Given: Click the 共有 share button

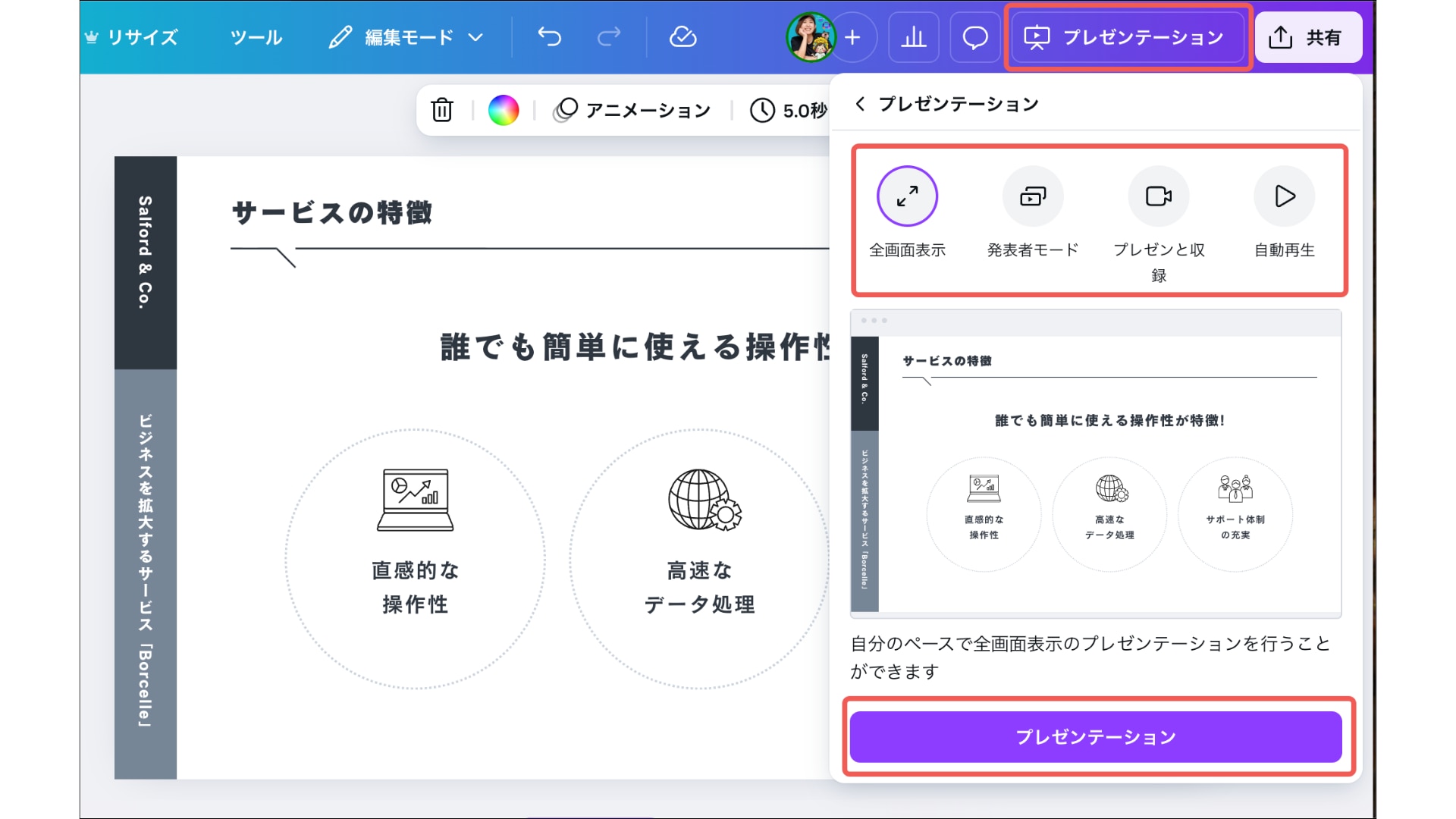Looking at the screenshot, I should point(1307,37).
